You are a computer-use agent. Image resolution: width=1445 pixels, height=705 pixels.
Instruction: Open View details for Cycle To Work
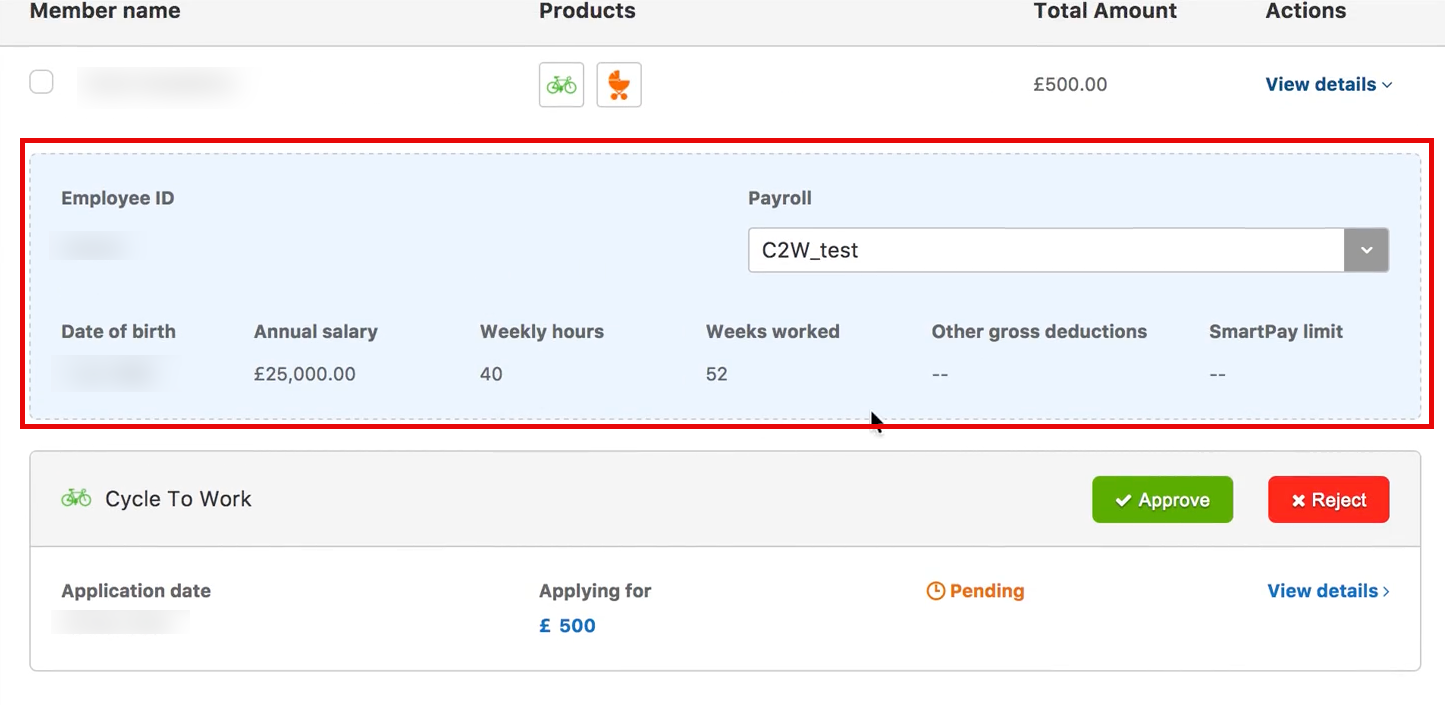point(1328,591)
